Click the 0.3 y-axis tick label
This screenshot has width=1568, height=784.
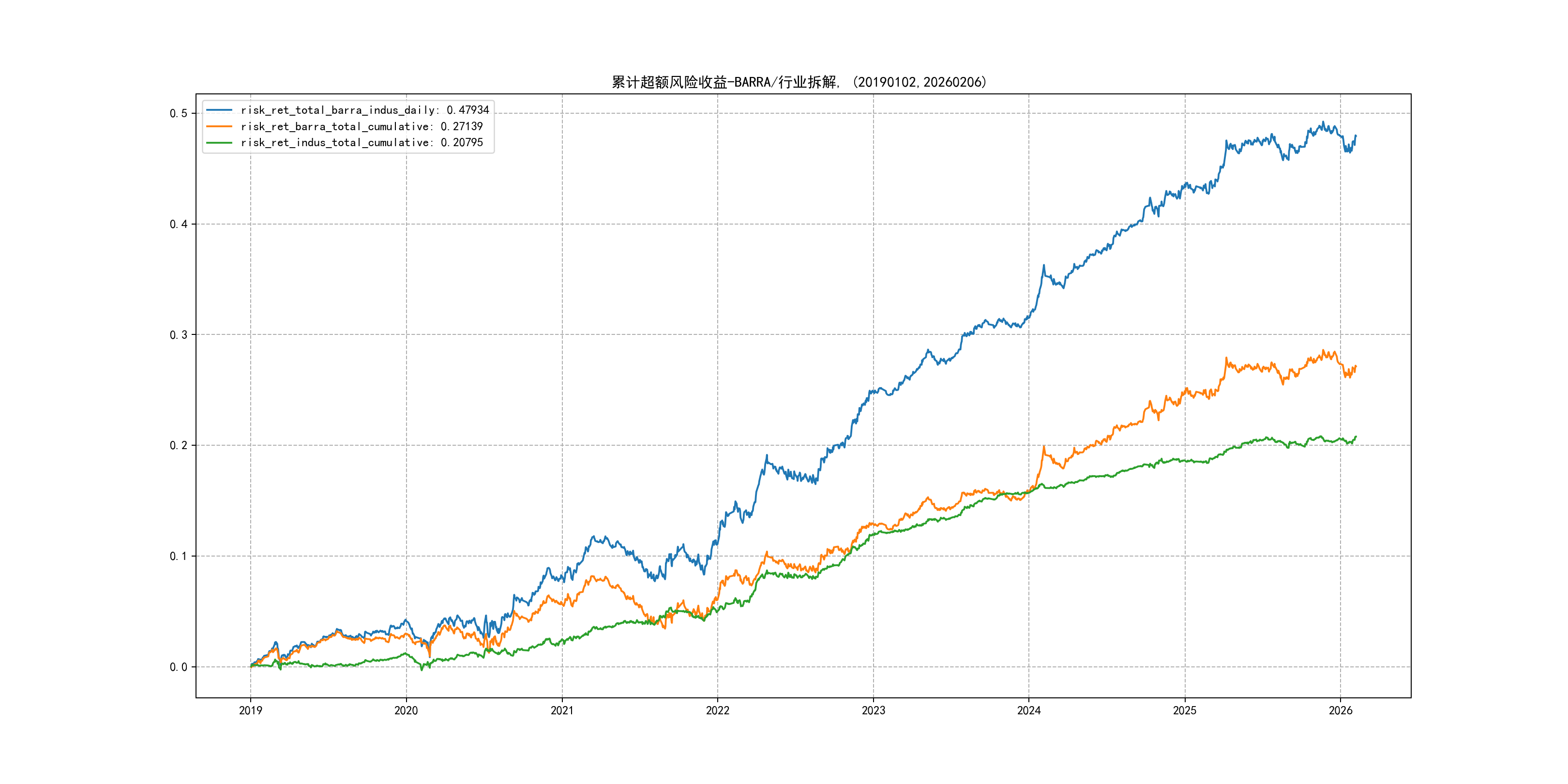pos(179,335)
